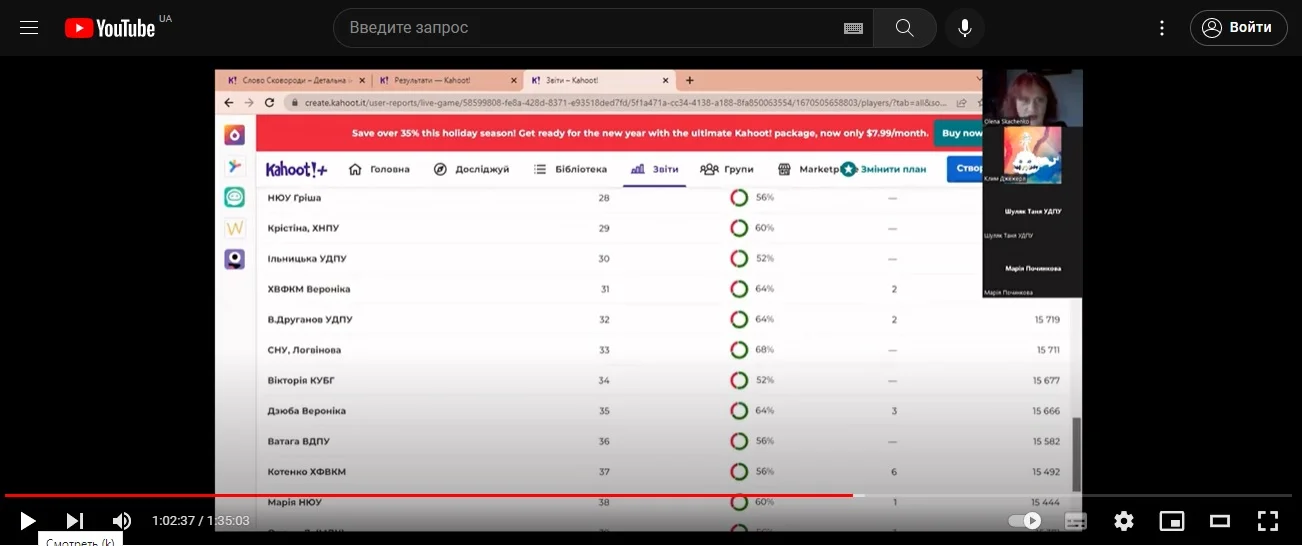This screenshot has height=546, width=1302.
Task: Skip to the next video
Action: tap(75, 521)
